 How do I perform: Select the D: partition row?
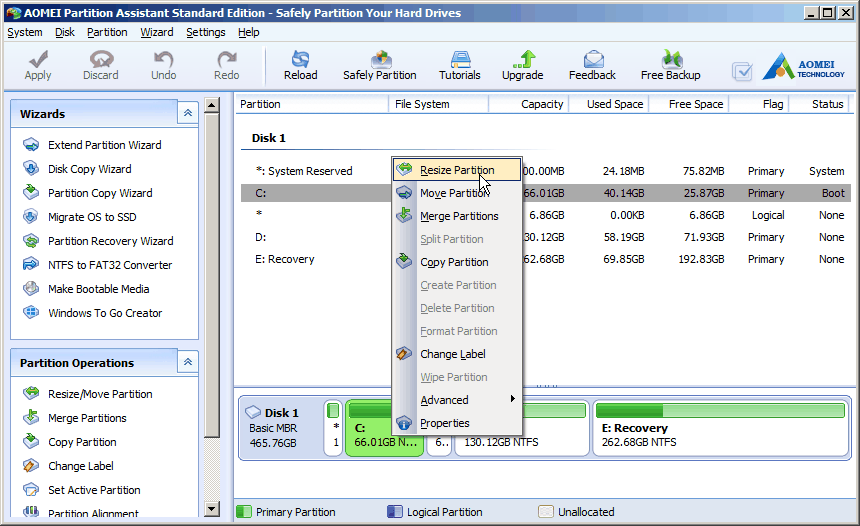(546, 237)
